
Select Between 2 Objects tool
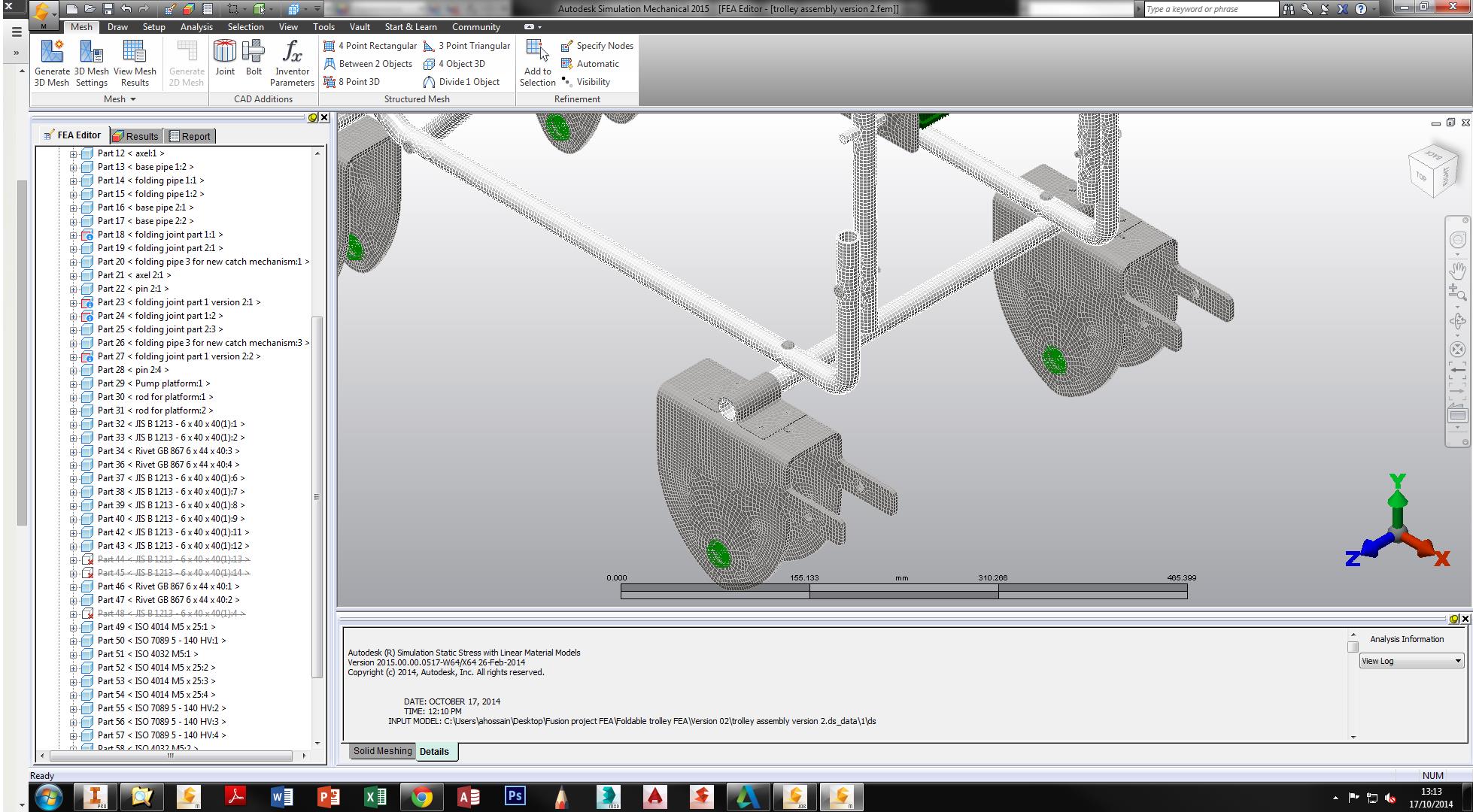368,64
